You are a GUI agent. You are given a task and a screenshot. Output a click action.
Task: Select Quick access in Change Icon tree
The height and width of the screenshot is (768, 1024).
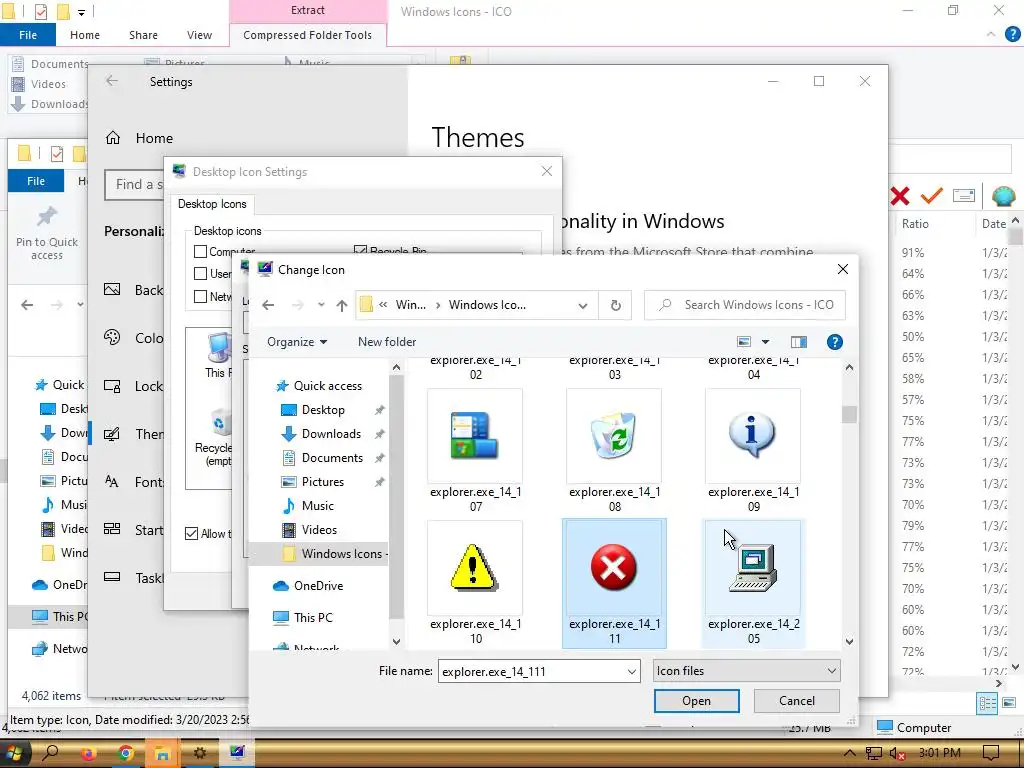point(319,385)
